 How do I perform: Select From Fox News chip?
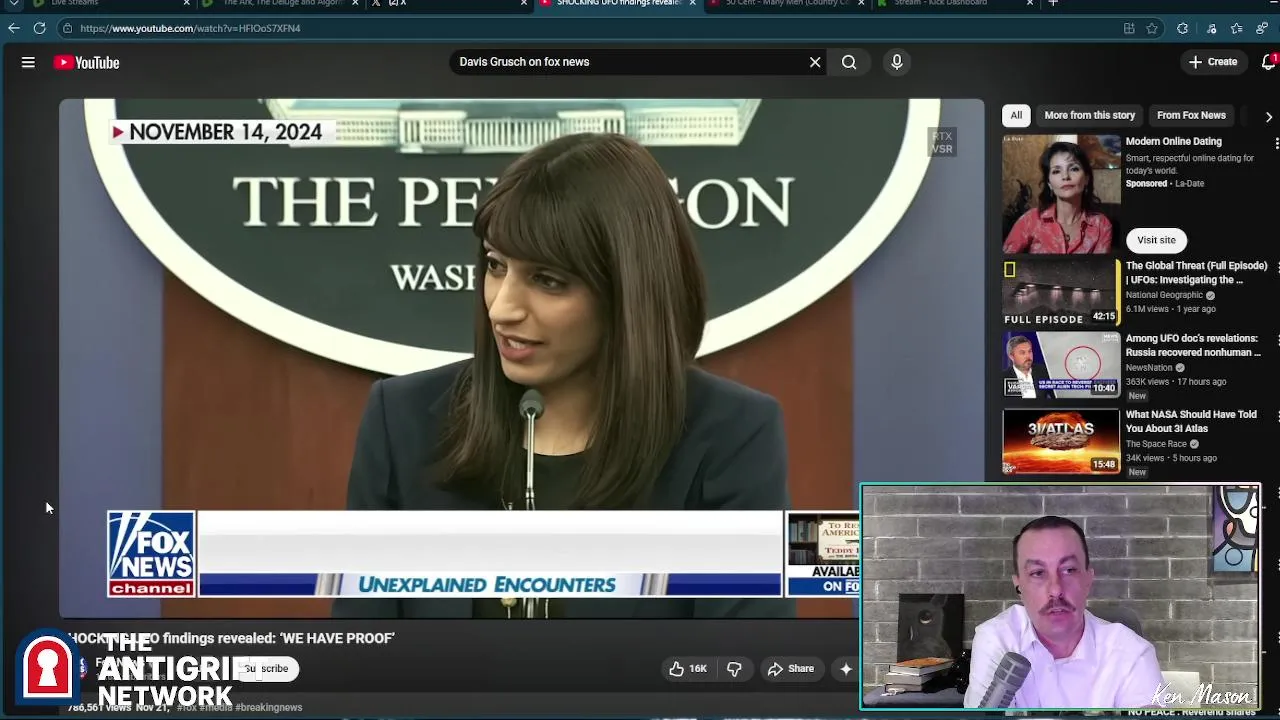click(1191, 115)
